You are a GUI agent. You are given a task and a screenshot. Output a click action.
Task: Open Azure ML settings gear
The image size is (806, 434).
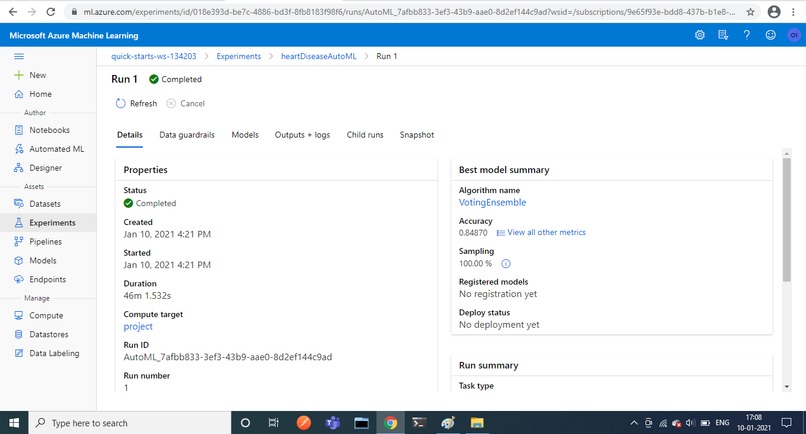tap(700, 35)
